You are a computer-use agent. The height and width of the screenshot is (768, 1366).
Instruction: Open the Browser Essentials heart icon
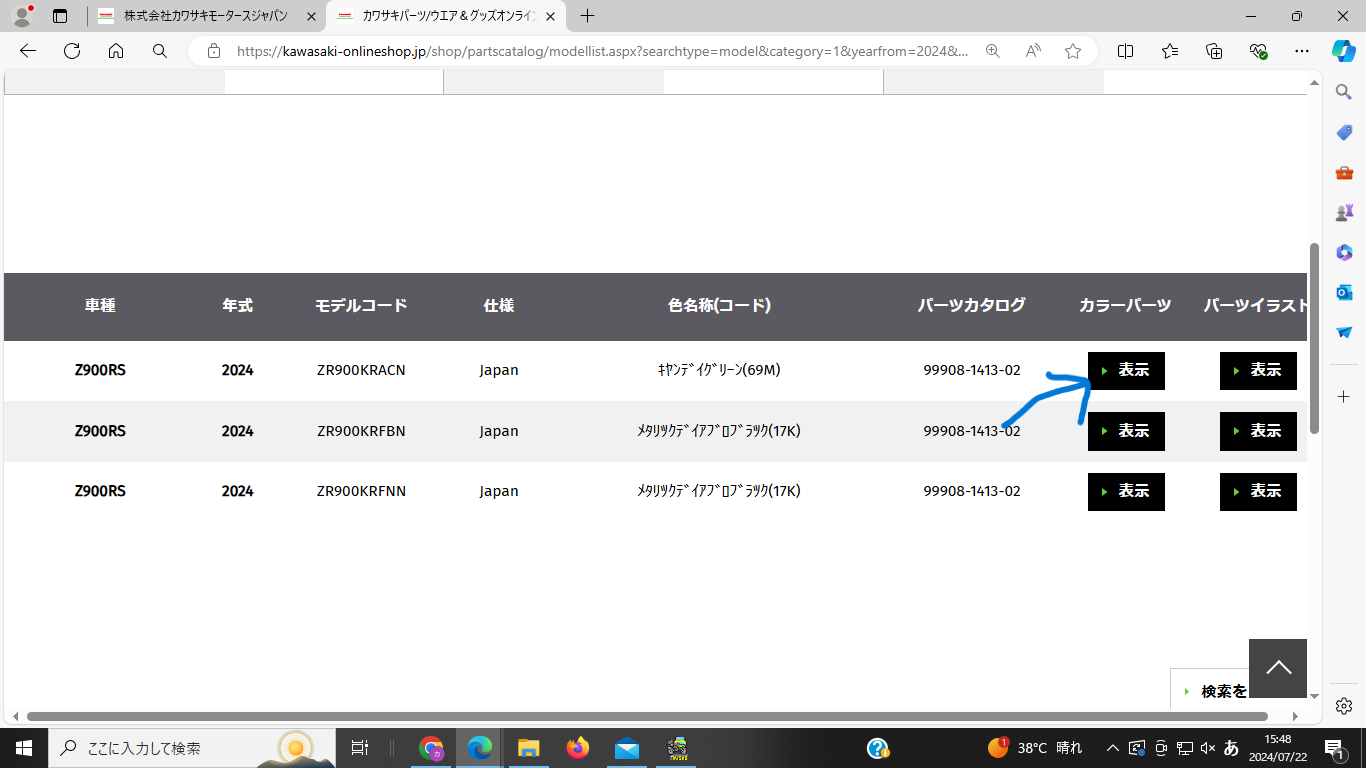(x=1258, y=51)
